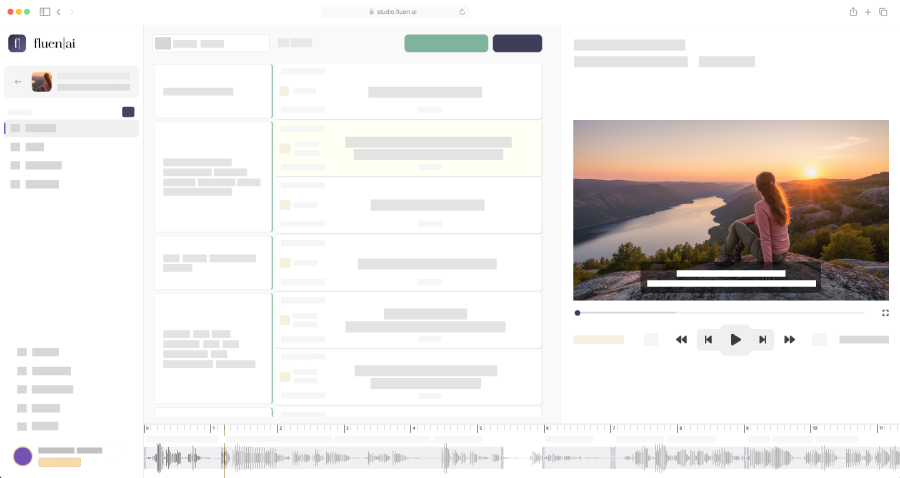Go back in browser history
Screen dimensions: 900x478
tap(59, 11)
